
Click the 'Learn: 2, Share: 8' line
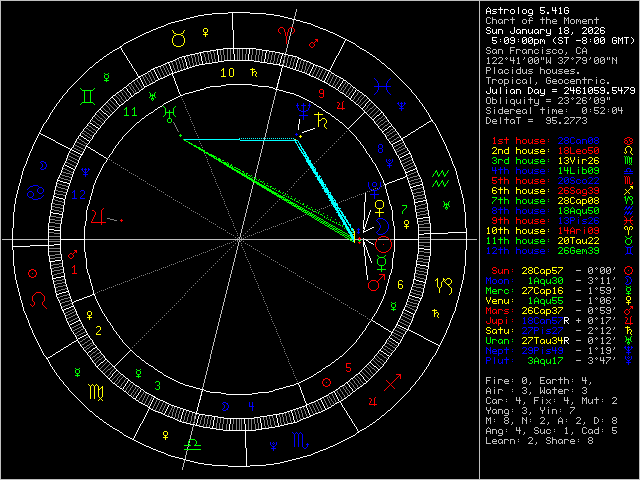539,441
